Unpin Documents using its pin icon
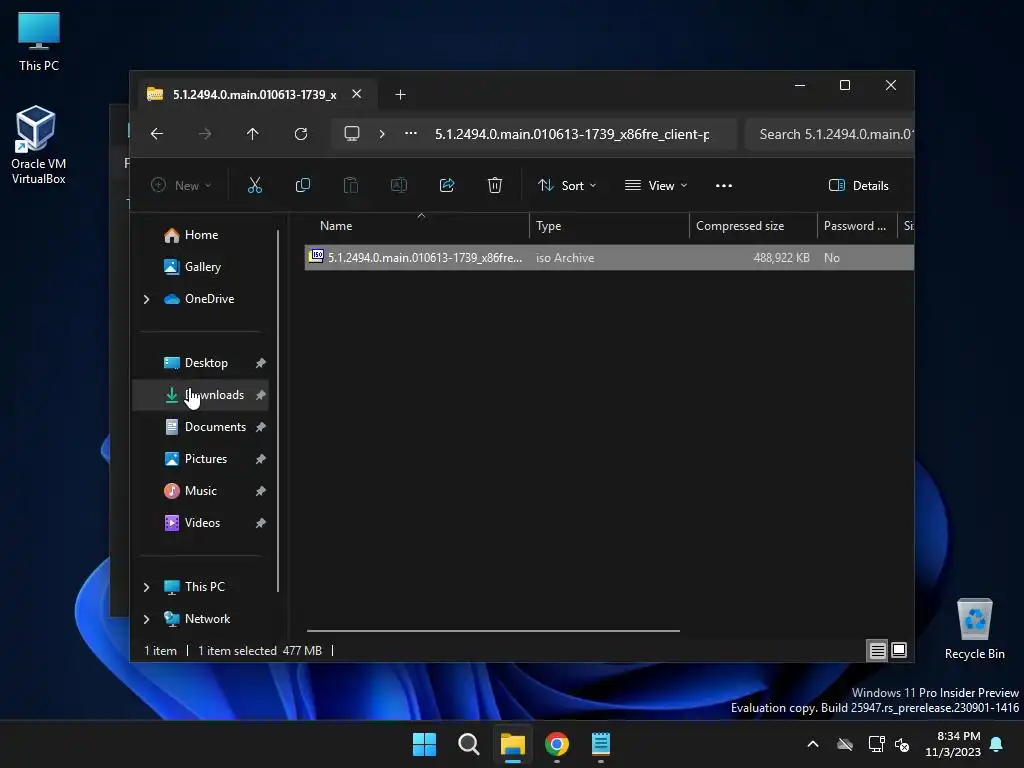 pos(261,427)
